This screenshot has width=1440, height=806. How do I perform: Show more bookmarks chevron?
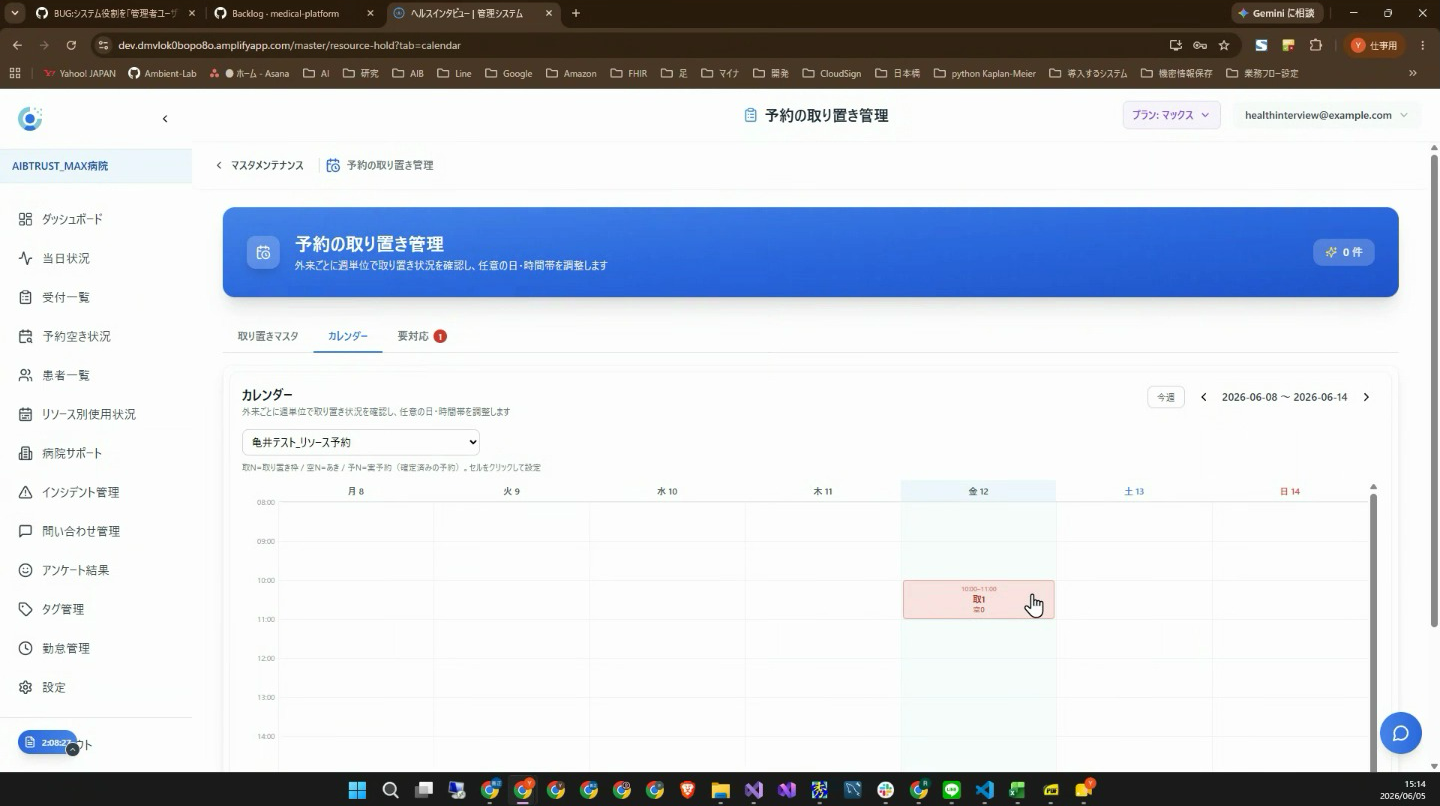(x=1413, y=73)
